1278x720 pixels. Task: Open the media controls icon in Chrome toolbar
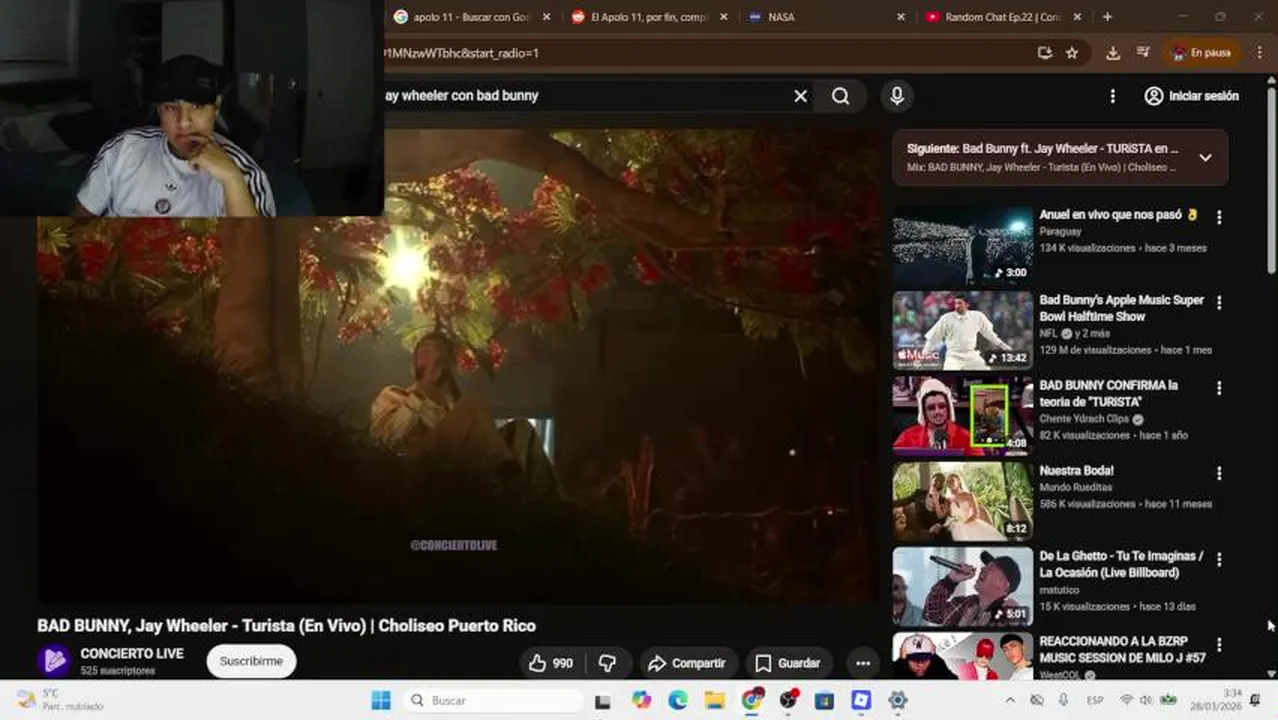point(1143,53)
